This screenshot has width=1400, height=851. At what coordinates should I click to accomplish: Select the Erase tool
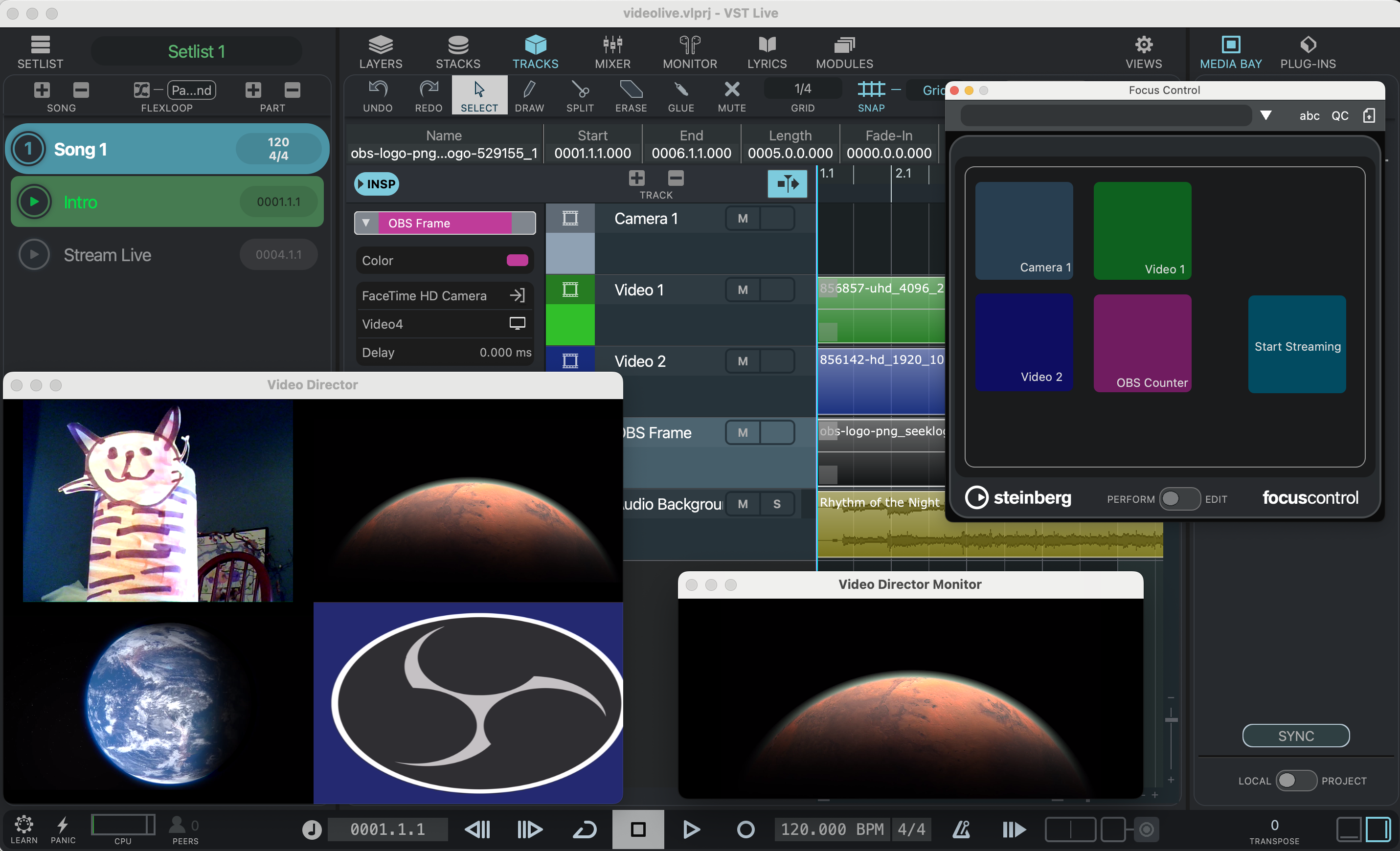click(631, 95)
